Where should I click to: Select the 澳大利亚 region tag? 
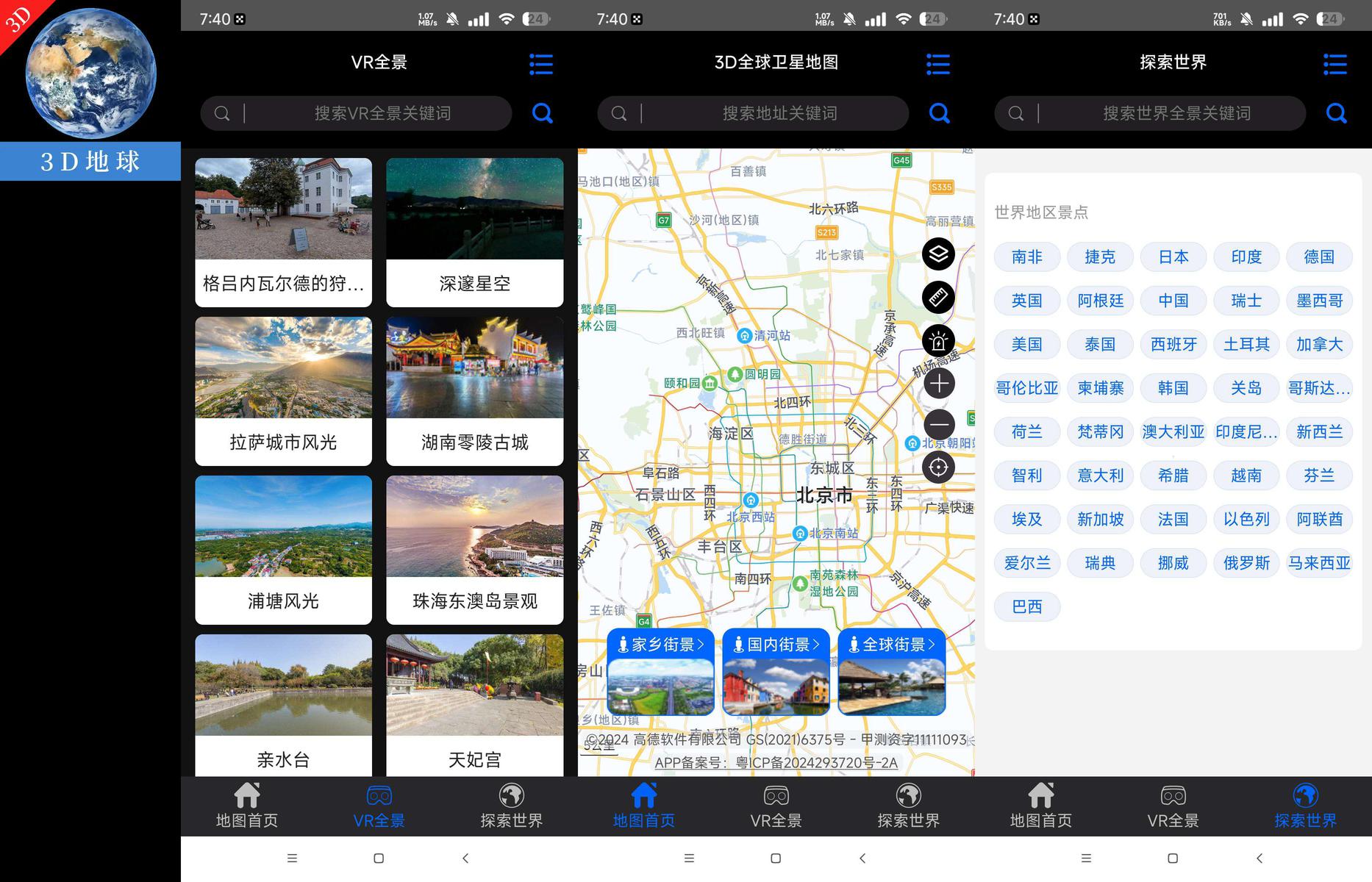pyautogui.click(x=1173, y=432)
